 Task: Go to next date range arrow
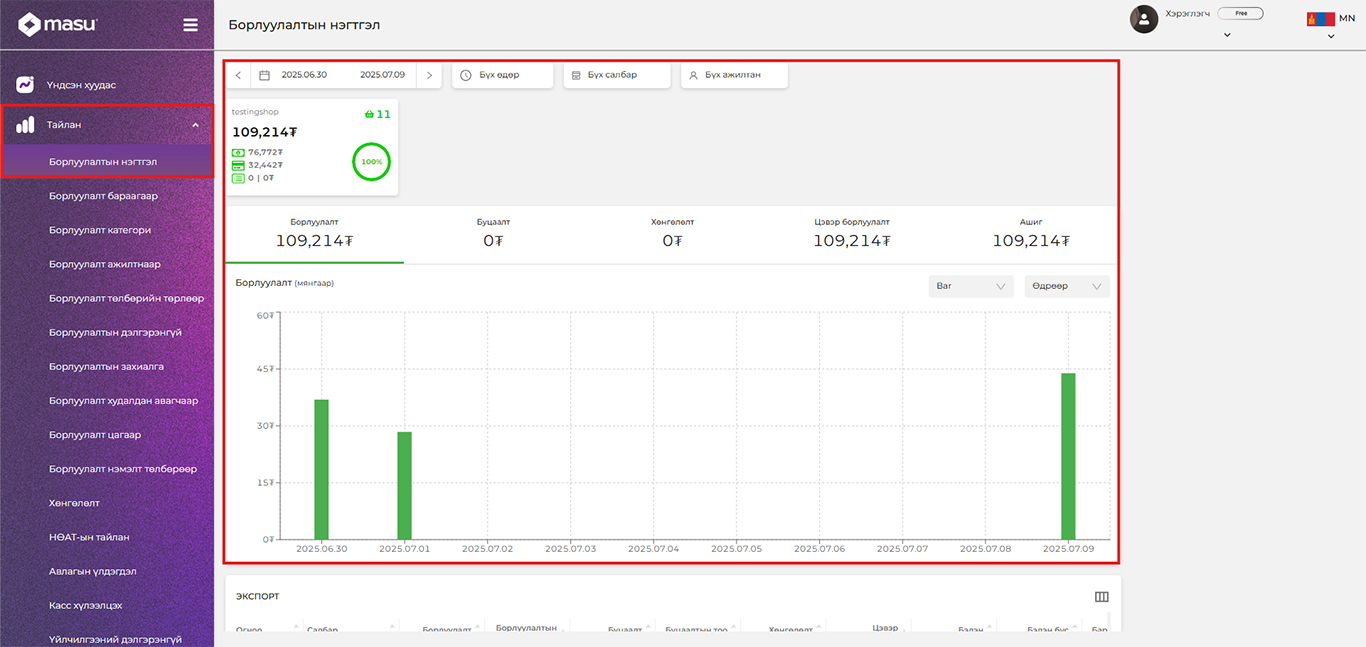coord(429,75)
